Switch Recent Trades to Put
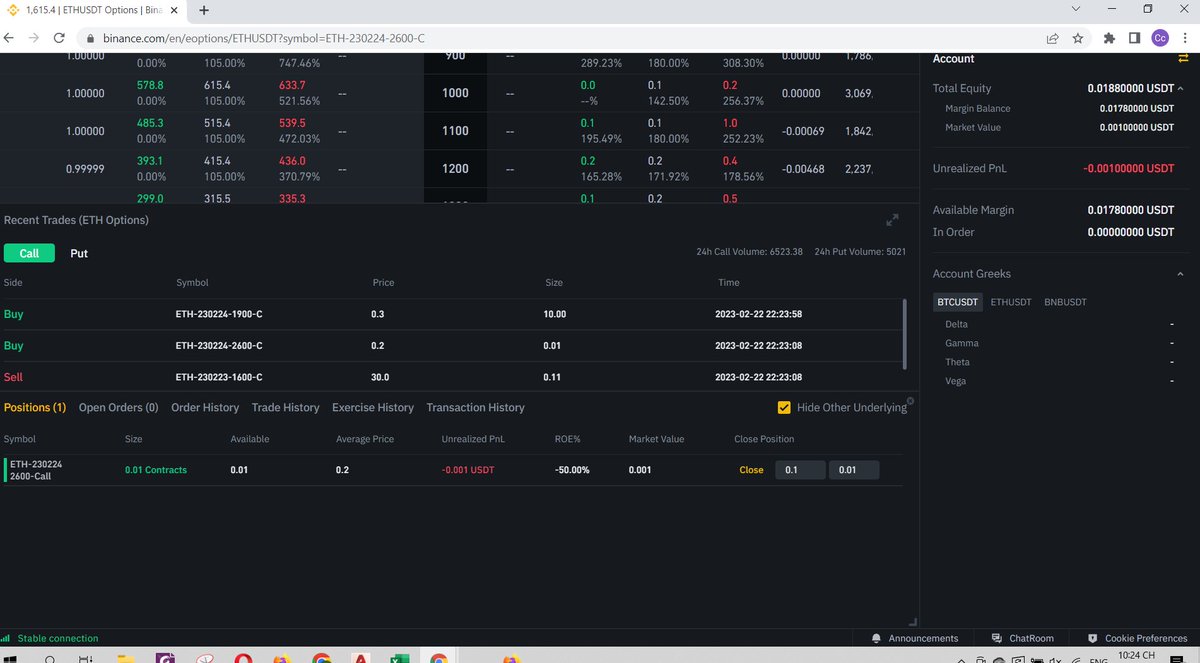Screen dimensions: 1200x663 79,253
